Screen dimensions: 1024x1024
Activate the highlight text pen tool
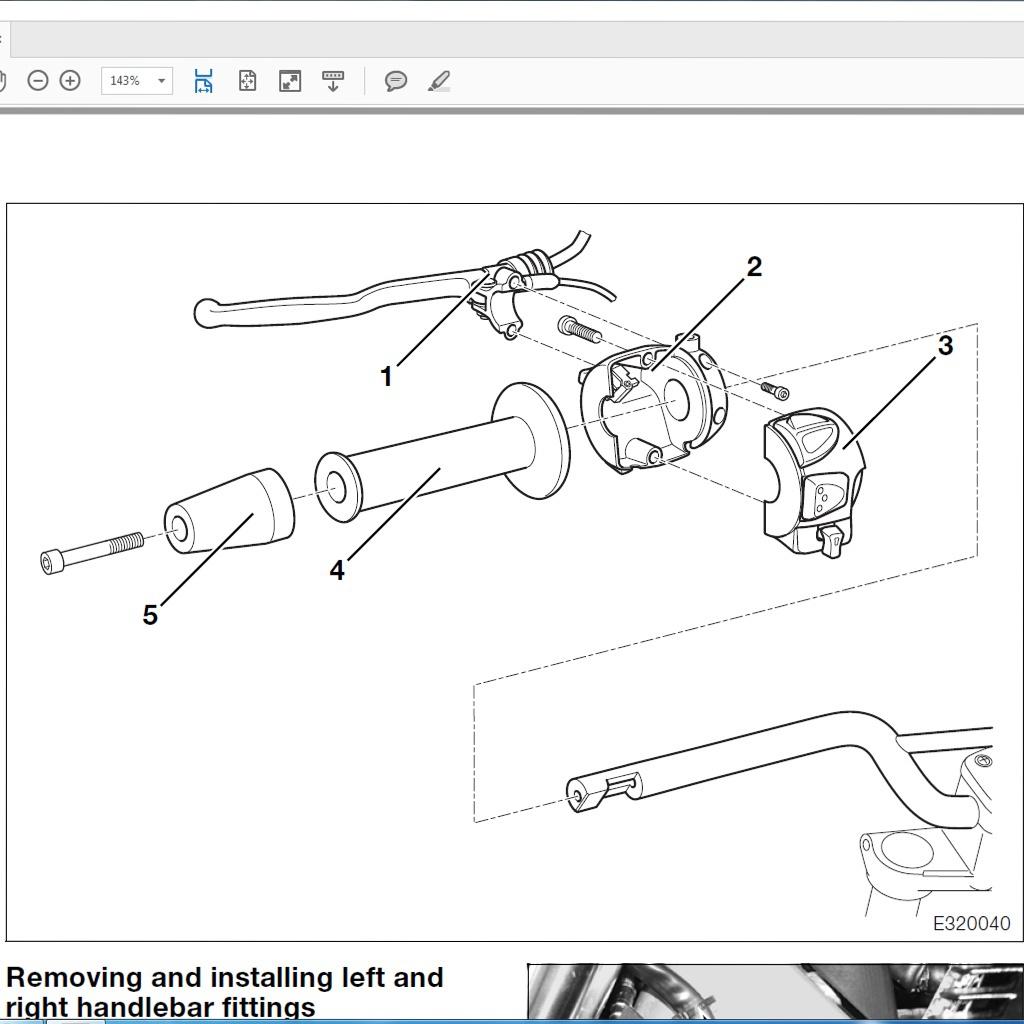pos(439,81)
